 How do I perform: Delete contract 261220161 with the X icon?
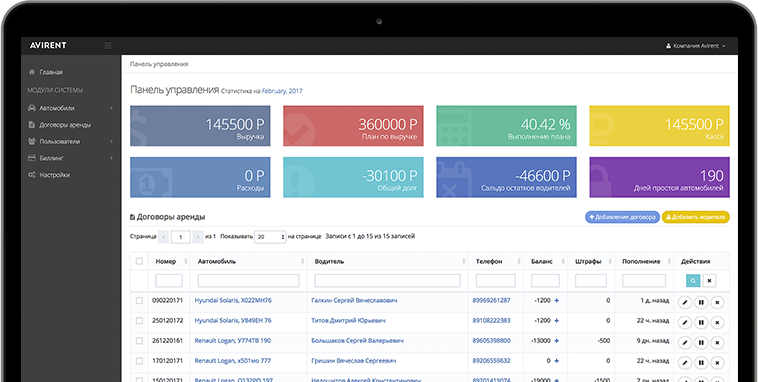point(717,342)
